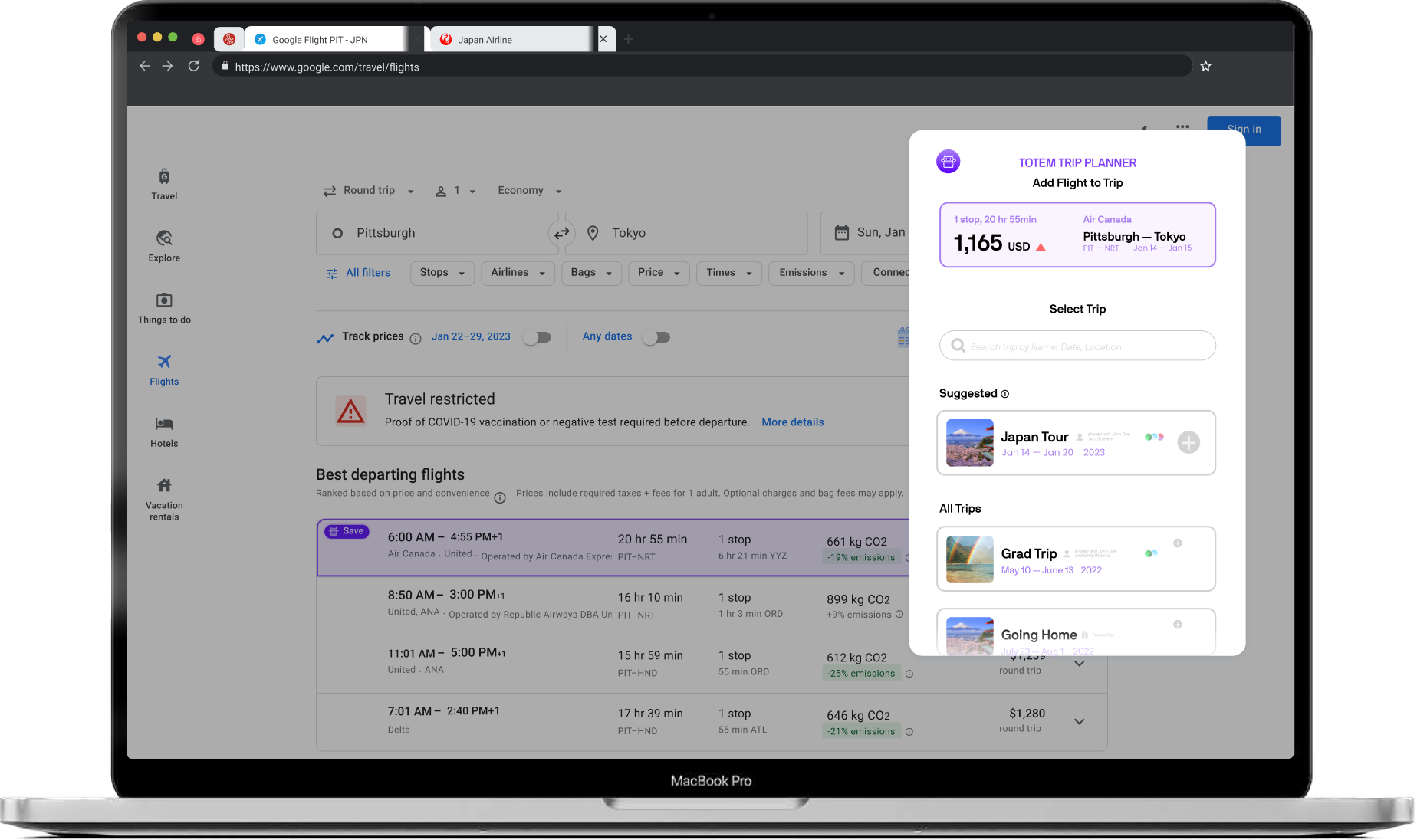Viewport: 1417px width, 840px height.
Task: Open the Economy class dropdown
Action: pos(529,191)
